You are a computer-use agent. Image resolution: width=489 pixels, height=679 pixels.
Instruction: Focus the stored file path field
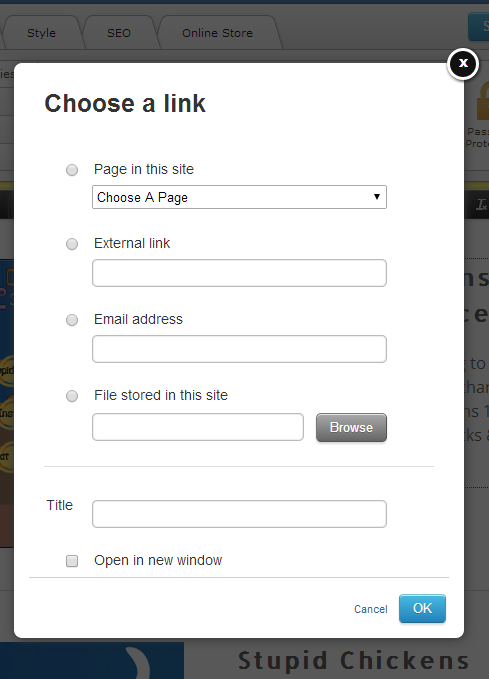(198, 427)
